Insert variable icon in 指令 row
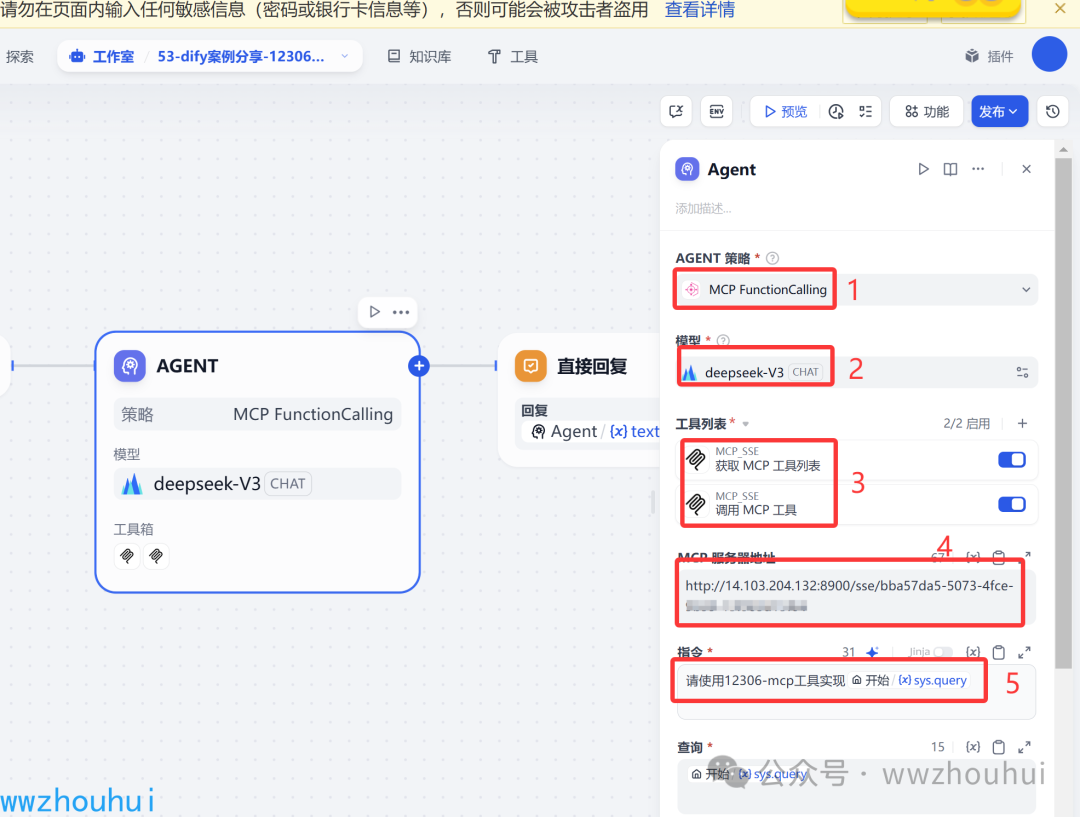 pos(973,652)
